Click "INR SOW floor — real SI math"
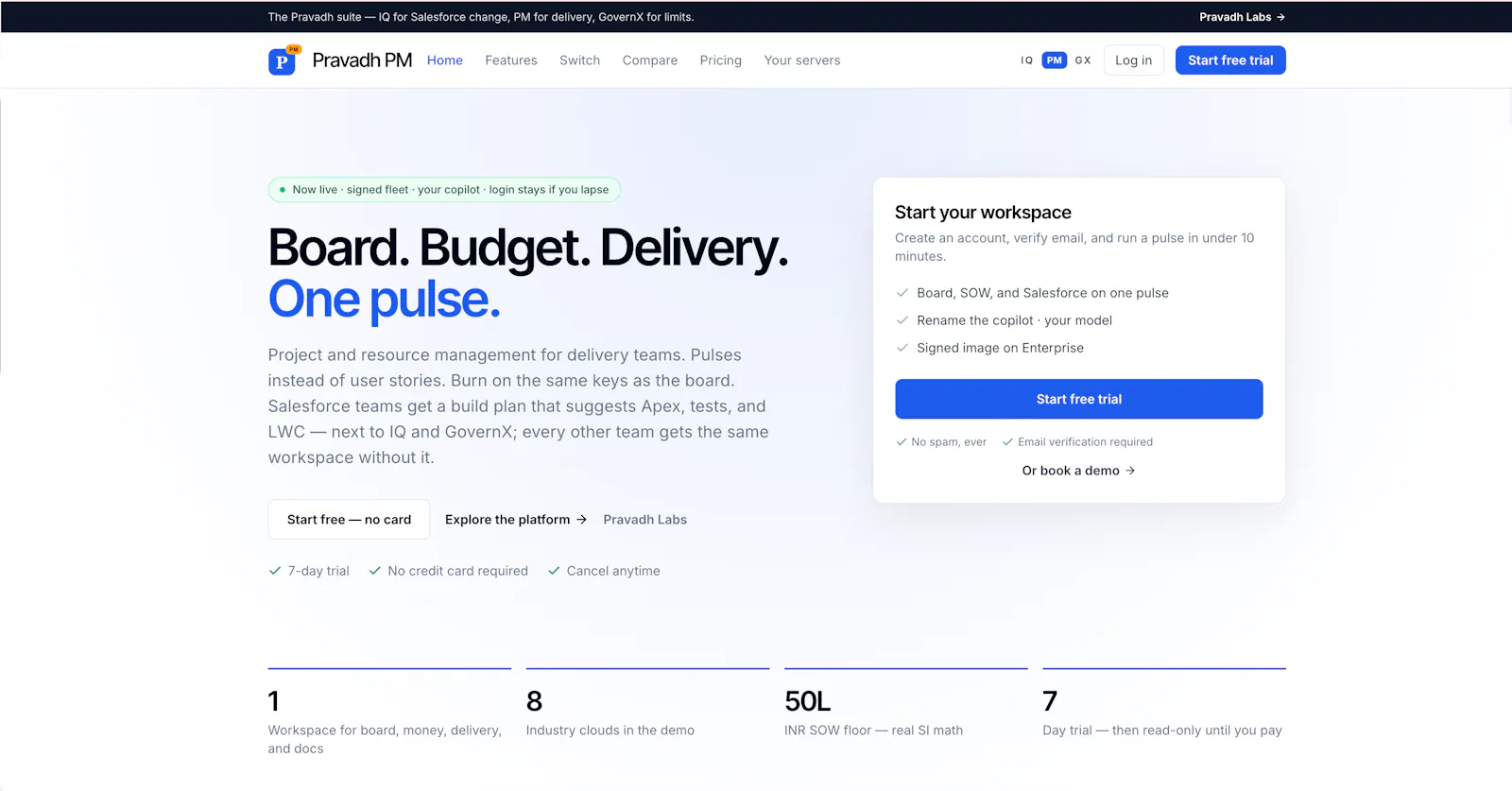Viewport: 1512px width, 791px height. 874,731
